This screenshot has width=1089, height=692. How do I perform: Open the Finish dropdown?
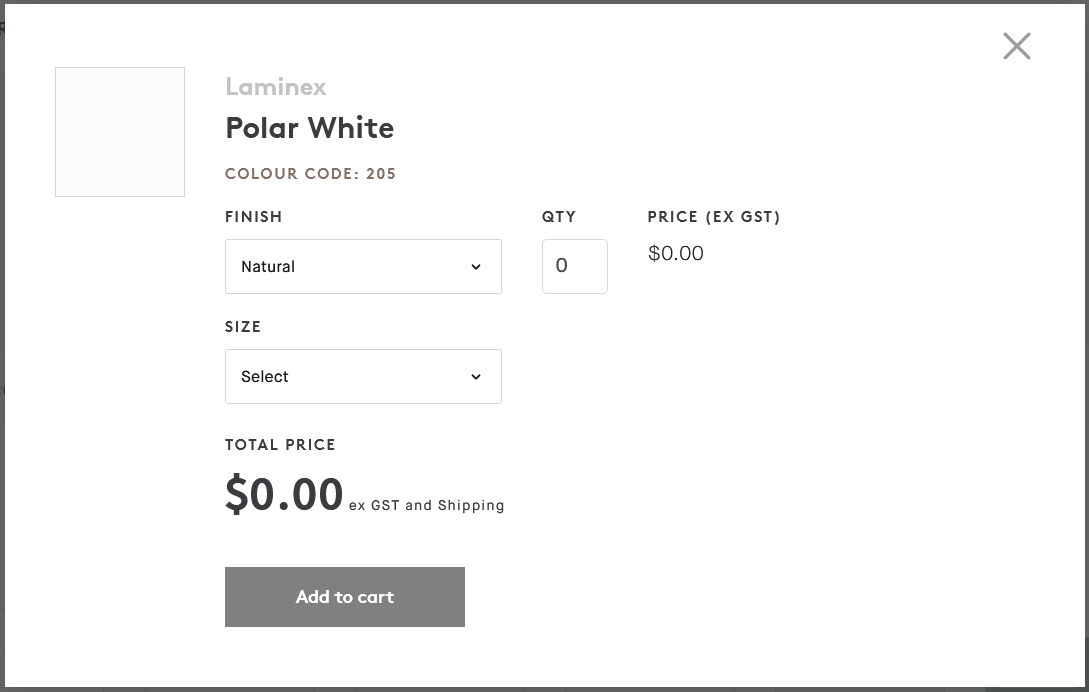pyautogui.click(x=363, y=266)
